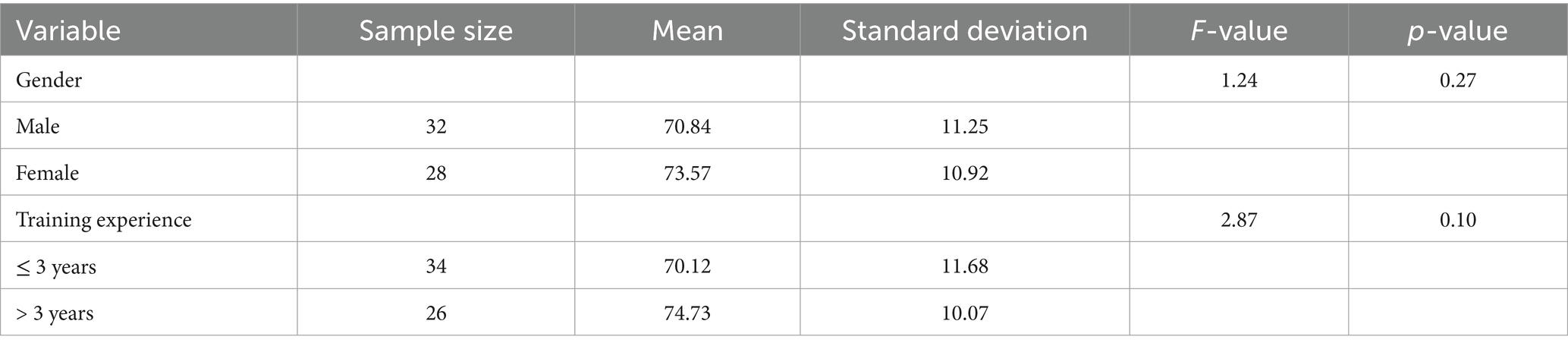Click the Gender row label
This screenshot has height=349, width=1568.
click(x=49, y=80)
